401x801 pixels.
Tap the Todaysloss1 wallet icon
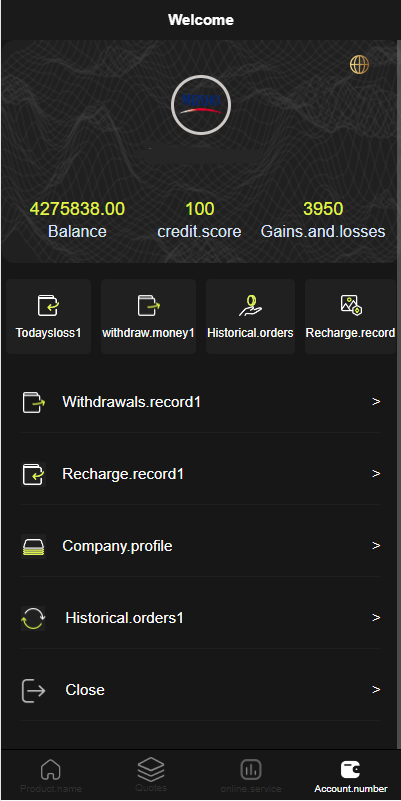(x=49, y=305)
